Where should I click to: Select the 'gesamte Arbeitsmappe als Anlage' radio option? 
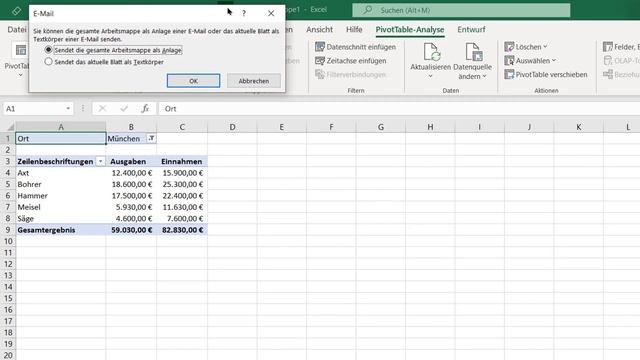pos(49,50)
